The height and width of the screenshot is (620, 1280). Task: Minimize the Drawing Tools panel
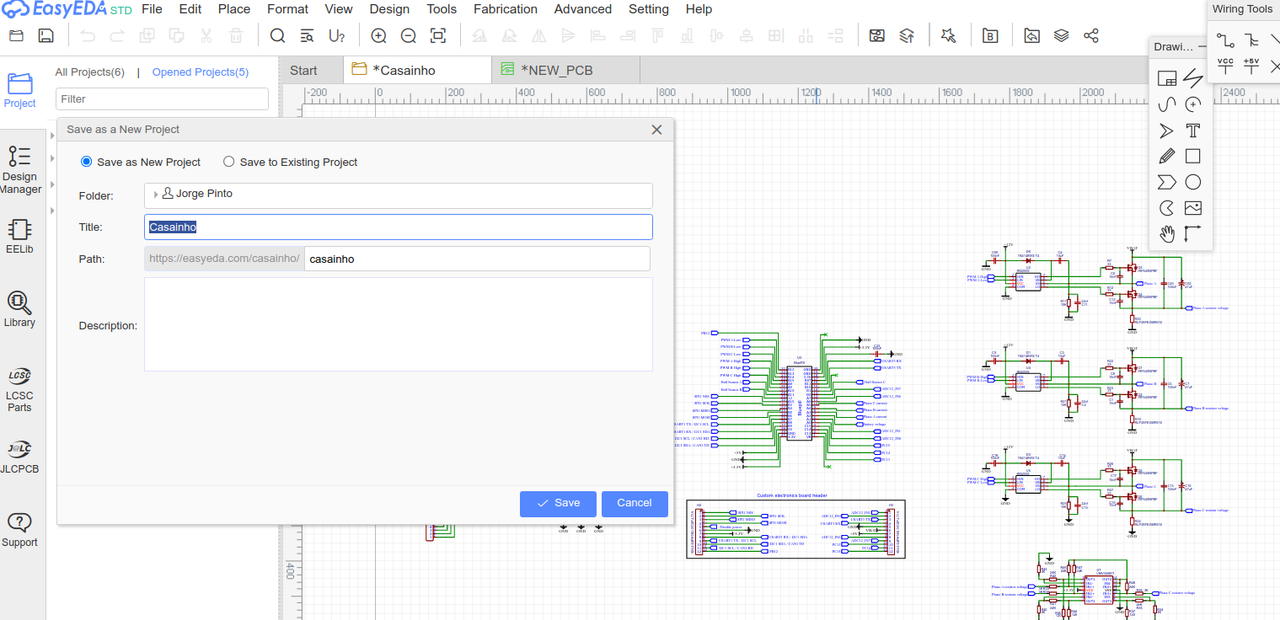pyautogui.click(x=1202, y=47)
